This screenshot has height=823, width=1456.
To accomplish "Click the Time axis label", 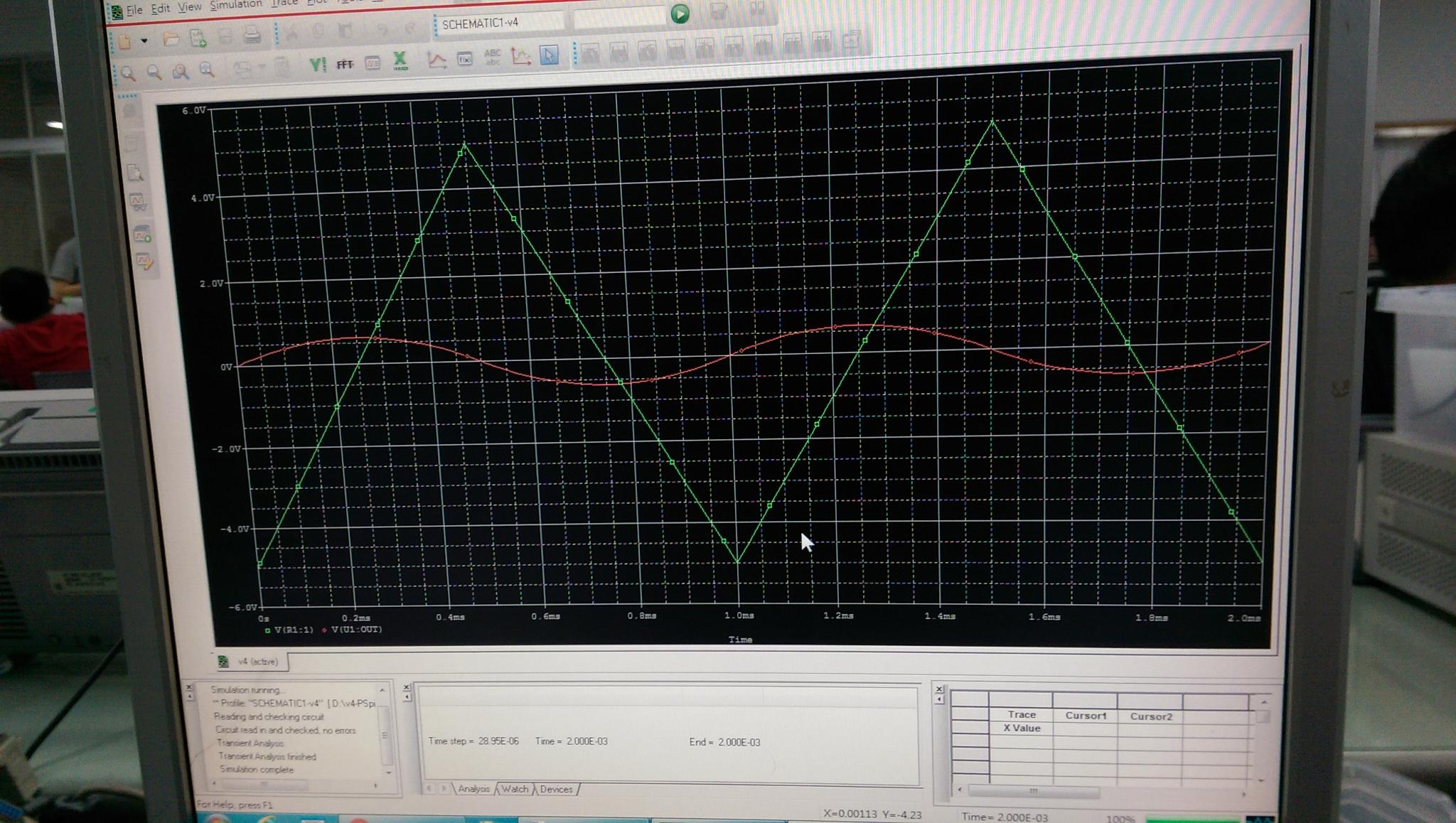I will pos(740,640).
